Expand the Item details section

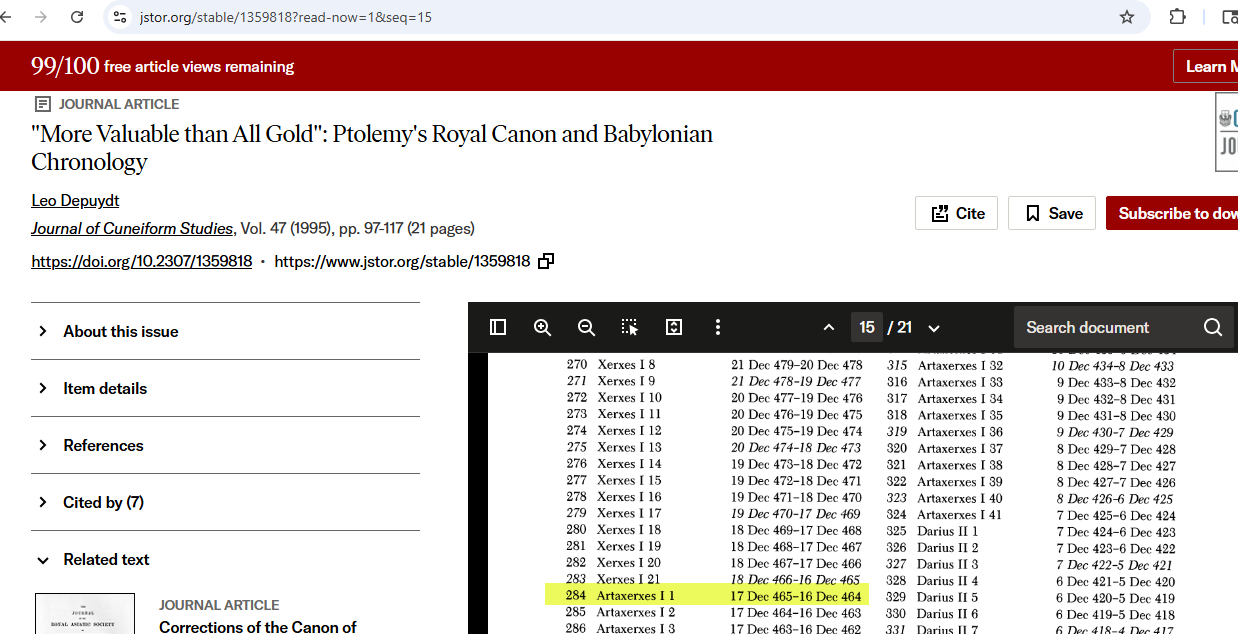coord(225,388)
